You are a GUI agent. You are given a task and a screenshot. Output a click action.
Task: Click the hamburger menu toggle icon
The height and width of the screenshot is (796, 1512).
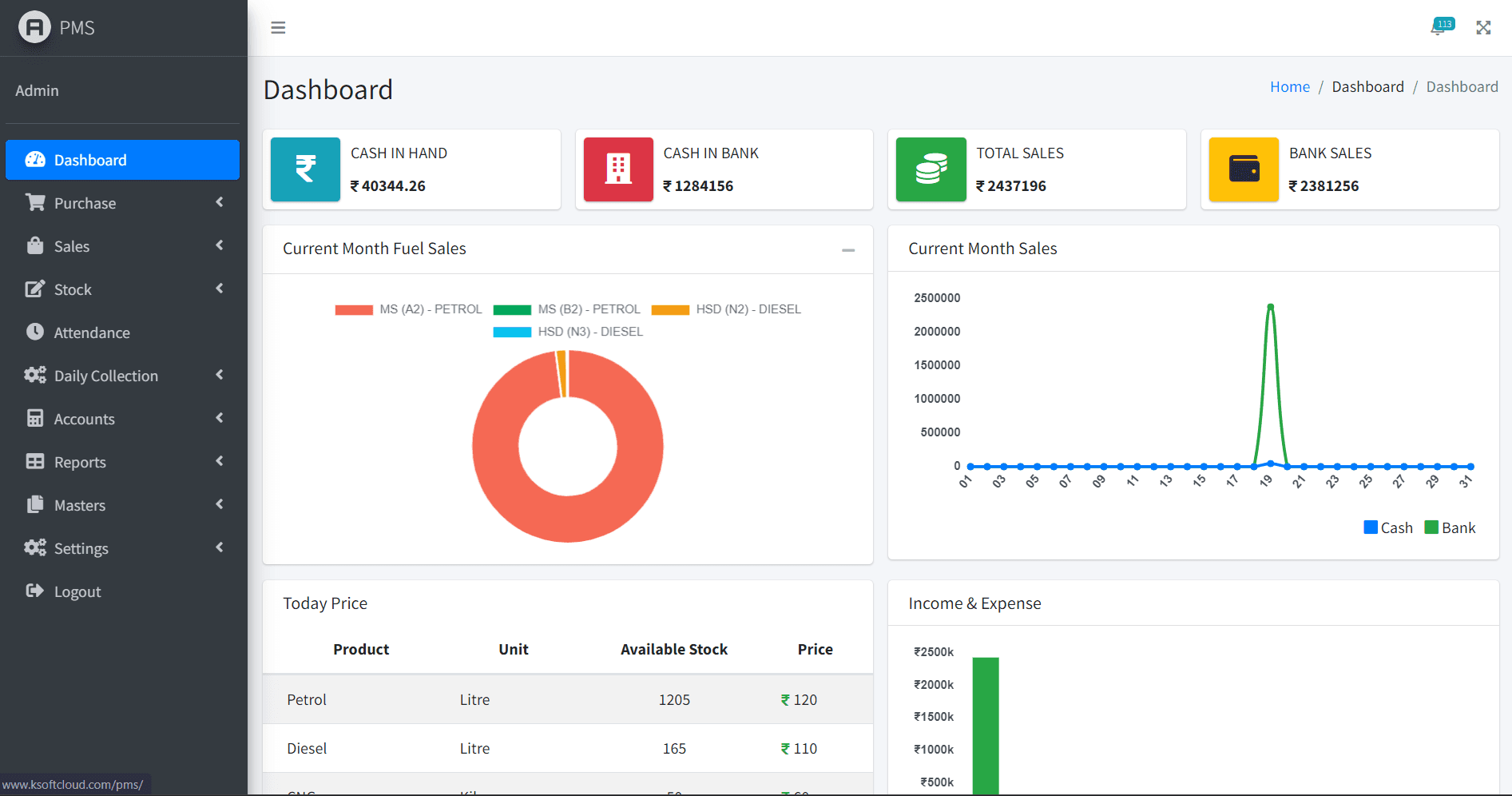[278, 28]
